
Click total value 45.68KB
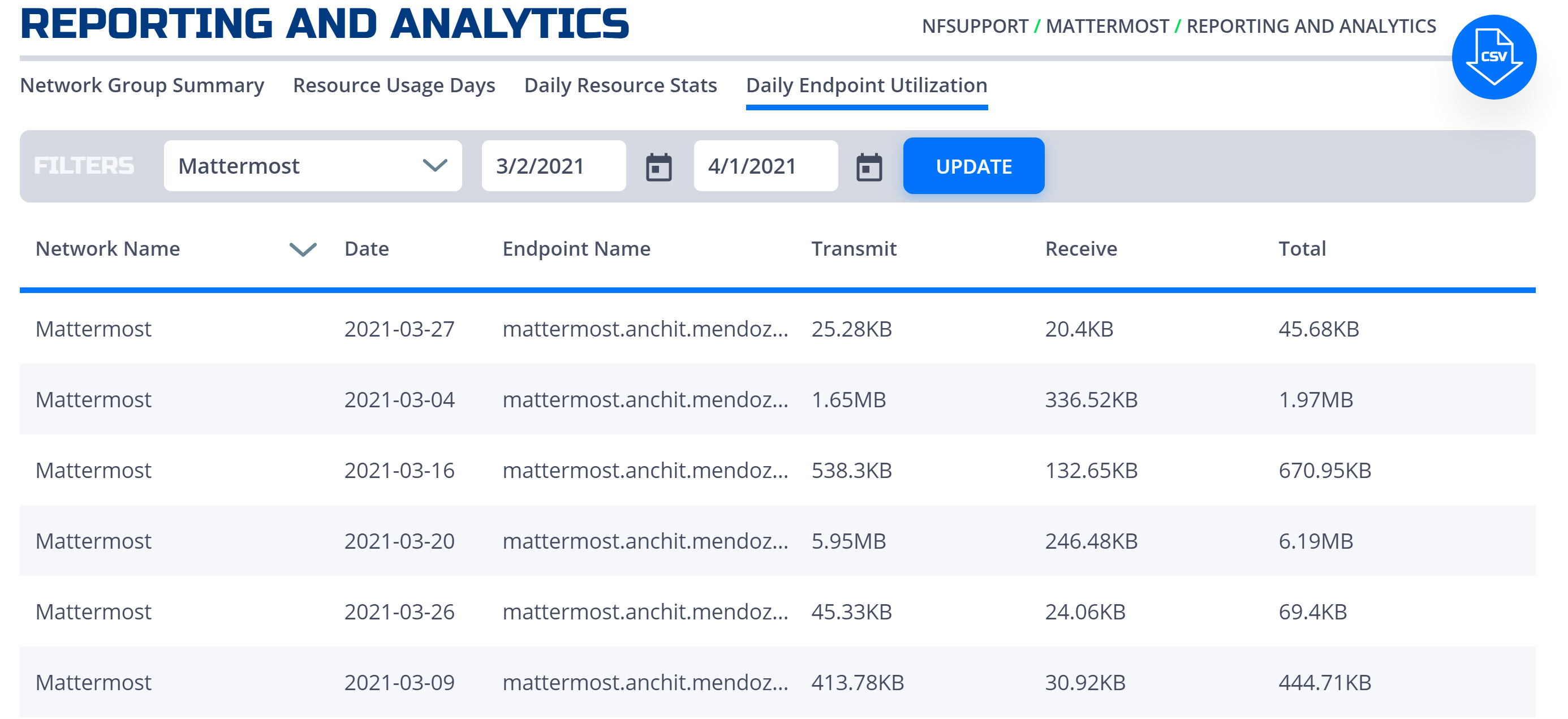pos(1319,329)
